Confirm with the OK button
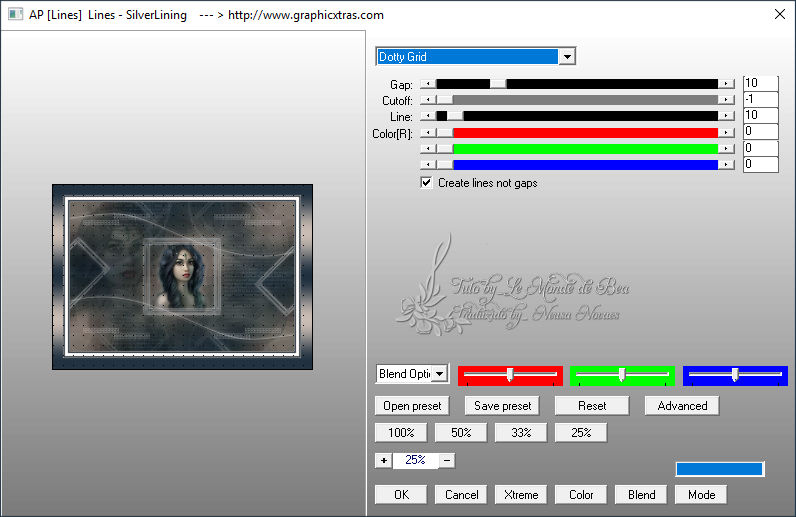 [x=401, y=495]
